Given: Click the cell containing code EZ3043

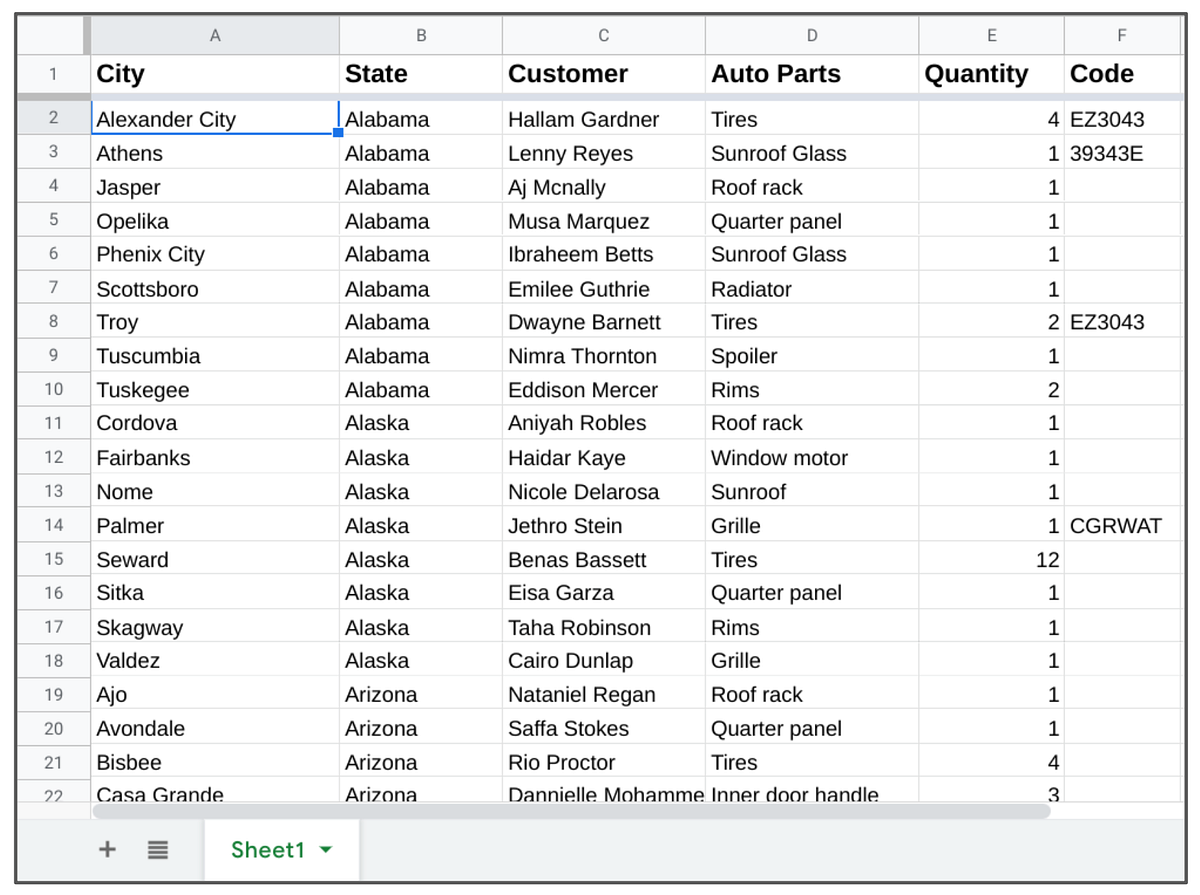Looking at the screenshot, I should [x=1122, y=119].
